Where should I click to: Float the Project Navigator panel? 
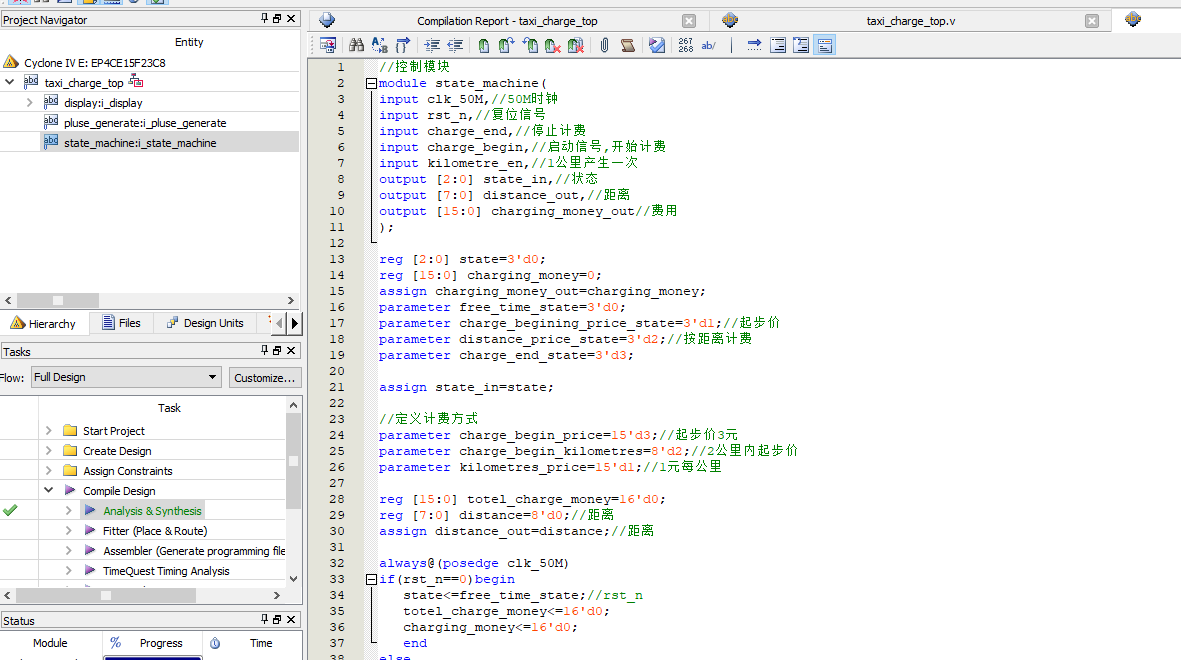277,19
